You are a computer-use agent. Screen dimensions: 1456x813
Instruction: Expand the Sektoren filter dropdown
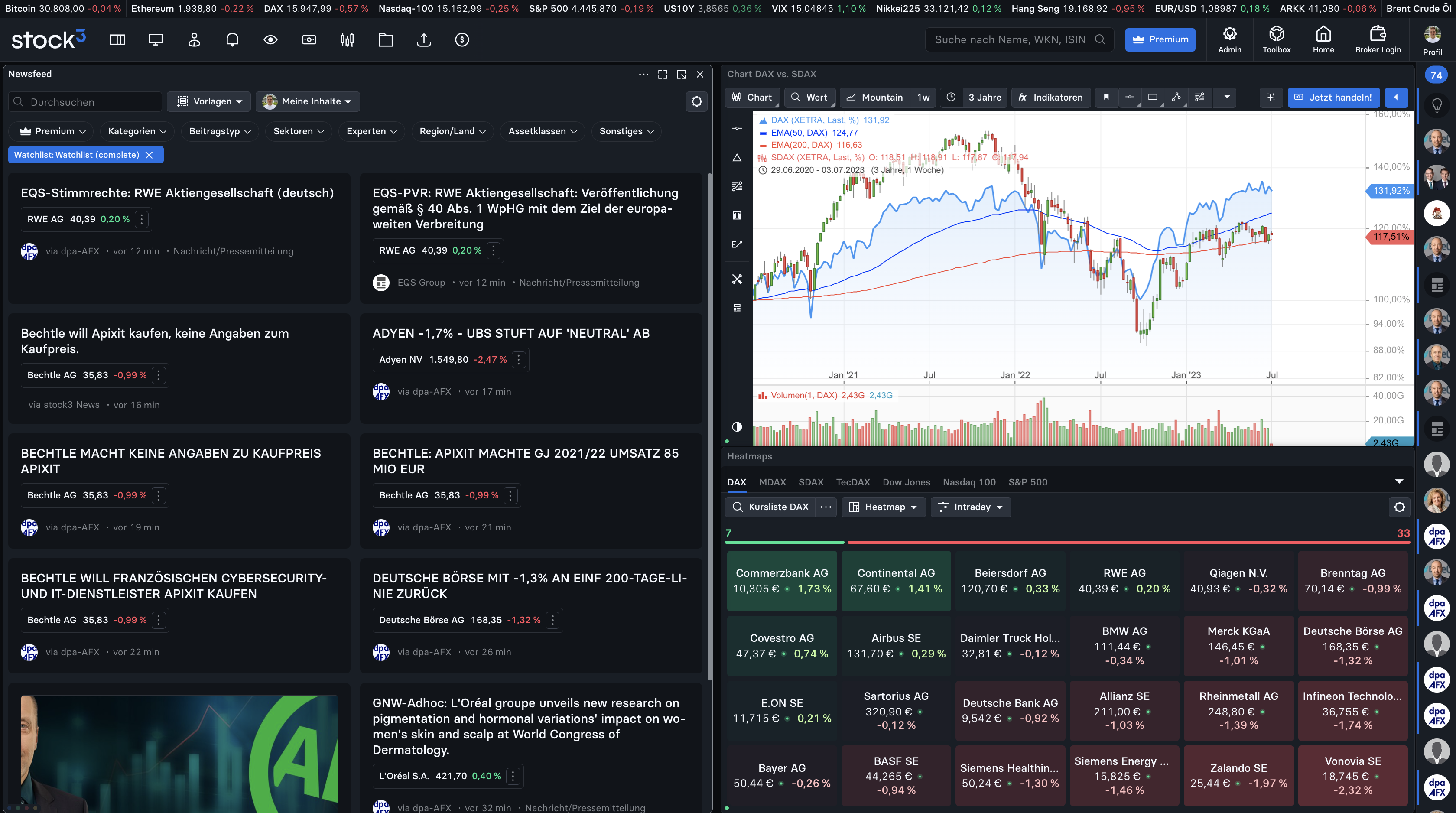click(x=299, y=131)
